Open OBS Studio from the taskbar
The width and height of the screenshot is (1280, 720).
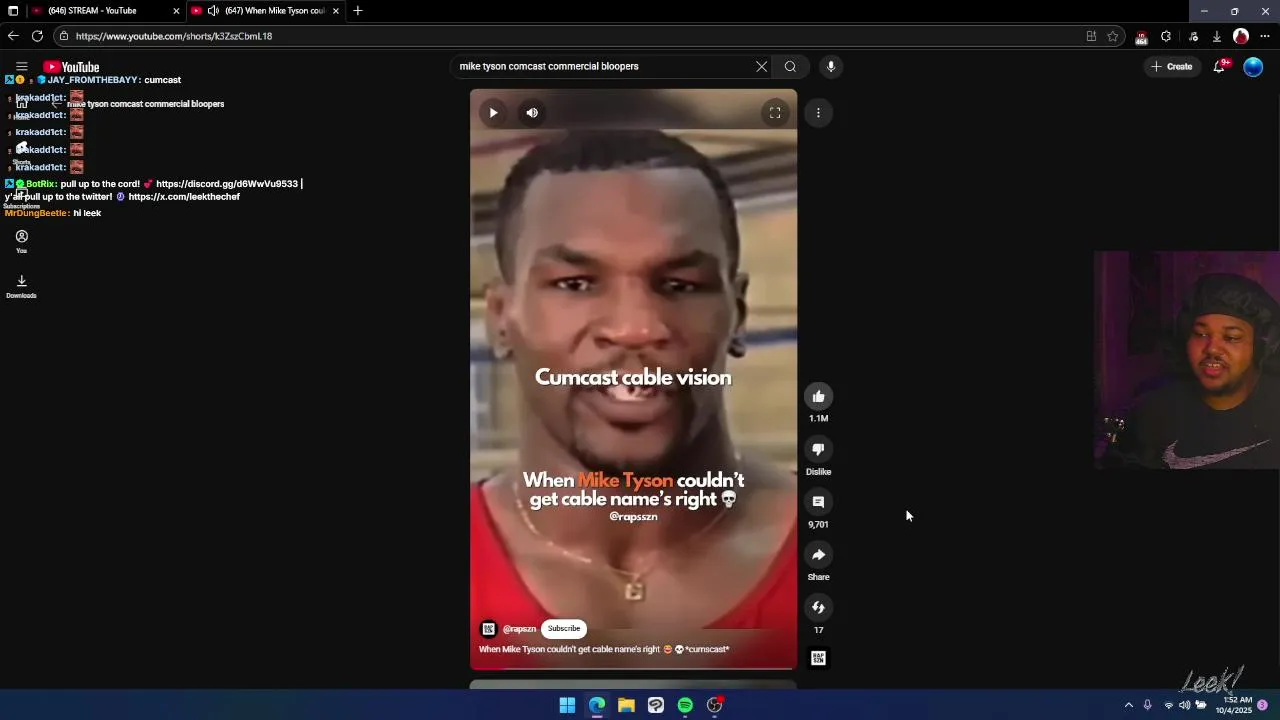pos(715,705)
